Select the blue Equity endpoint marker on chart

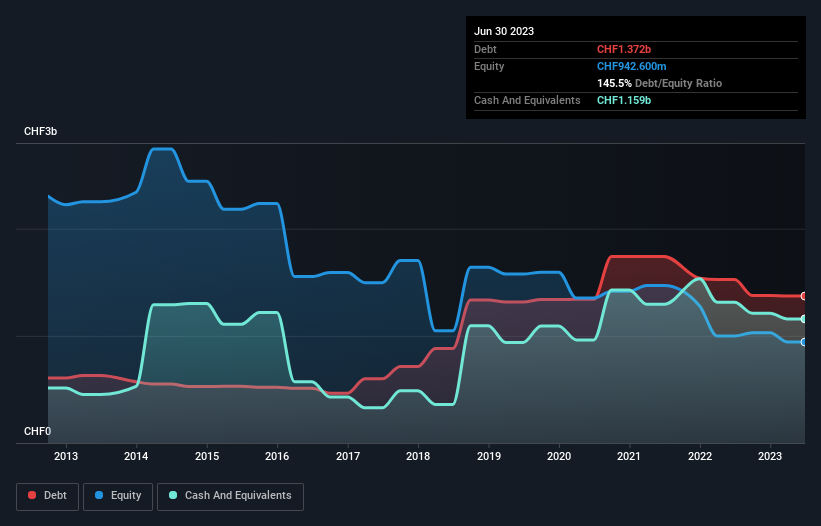pyautogui.click(x=804, y=342)
